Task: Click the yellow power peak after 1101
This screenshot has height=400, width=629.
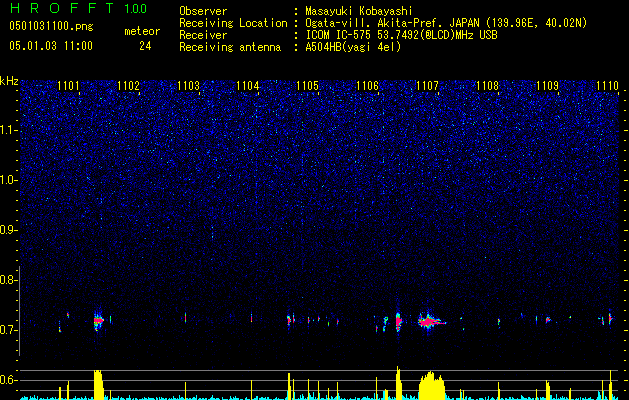Action: tap(98, 384)
